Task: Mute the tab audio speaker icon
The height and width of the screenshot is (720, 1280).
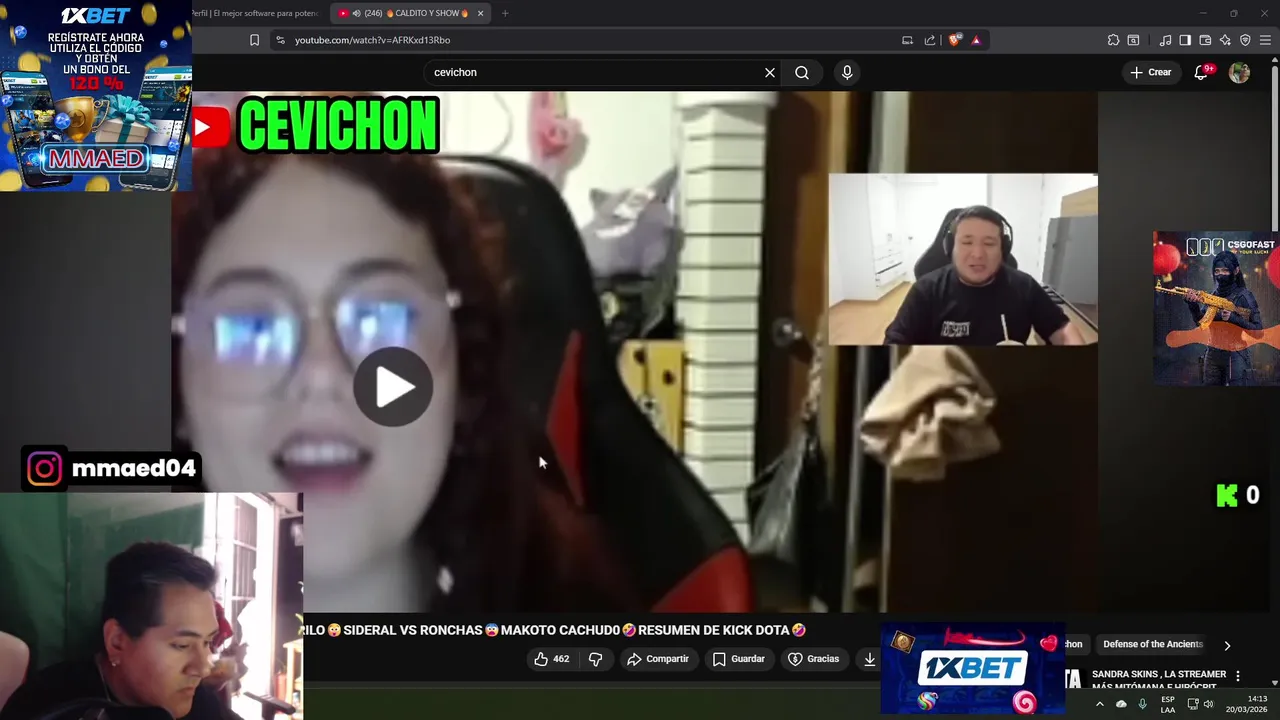Action: 357,13
